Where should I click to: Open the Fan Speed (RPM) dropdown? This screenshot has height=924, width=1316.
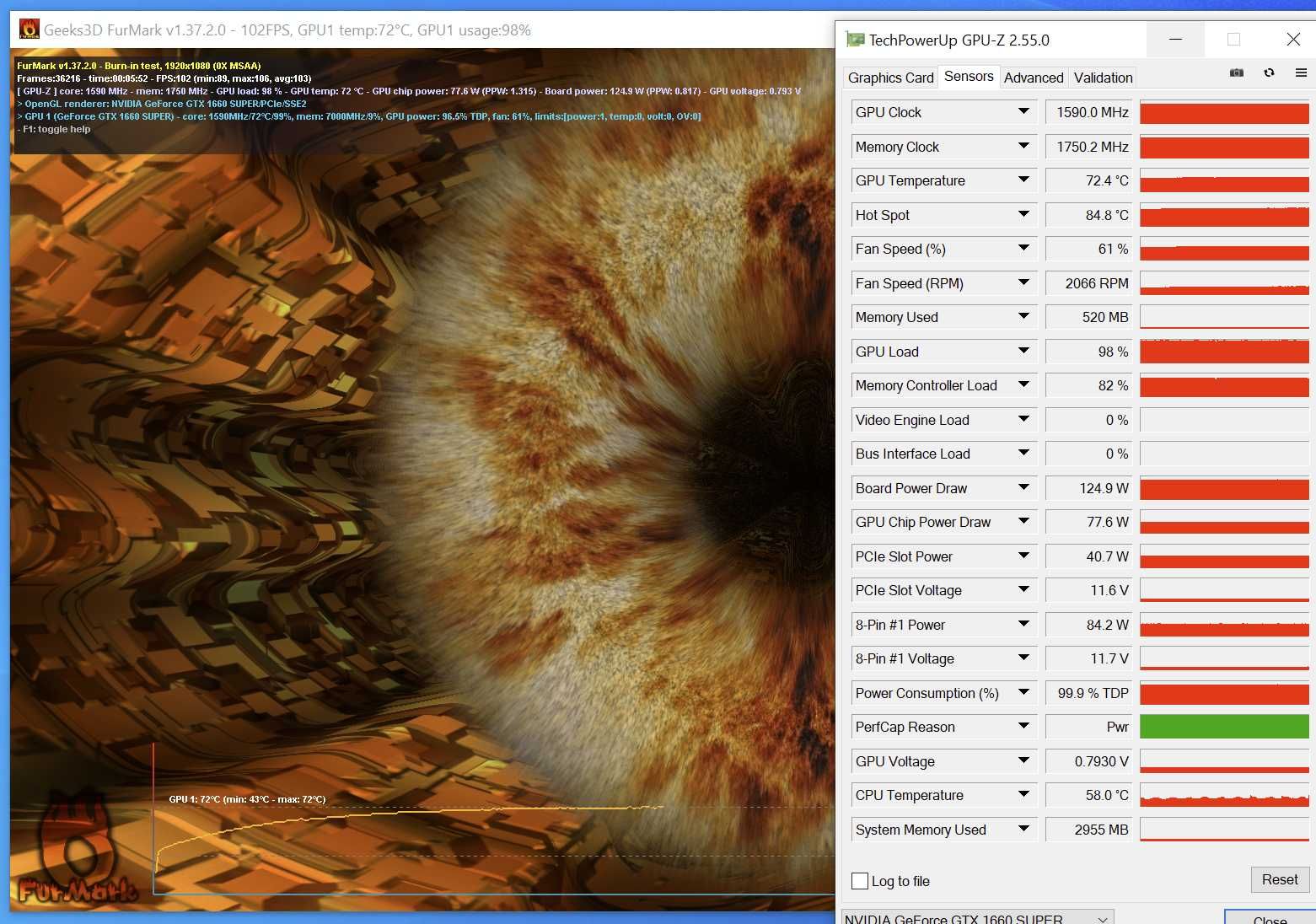click(x=1023, y=283)
